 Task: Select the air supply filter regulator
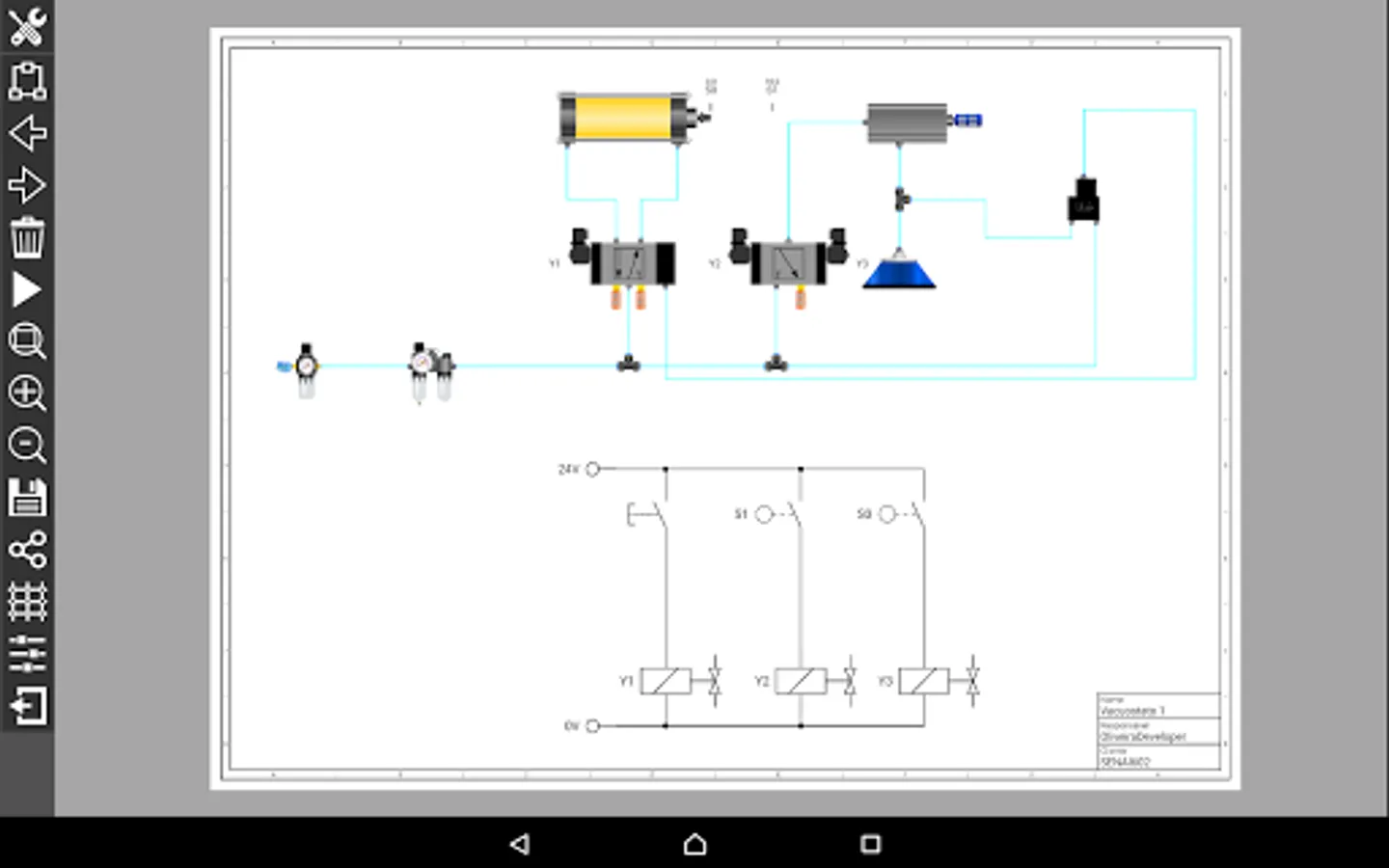306,370
